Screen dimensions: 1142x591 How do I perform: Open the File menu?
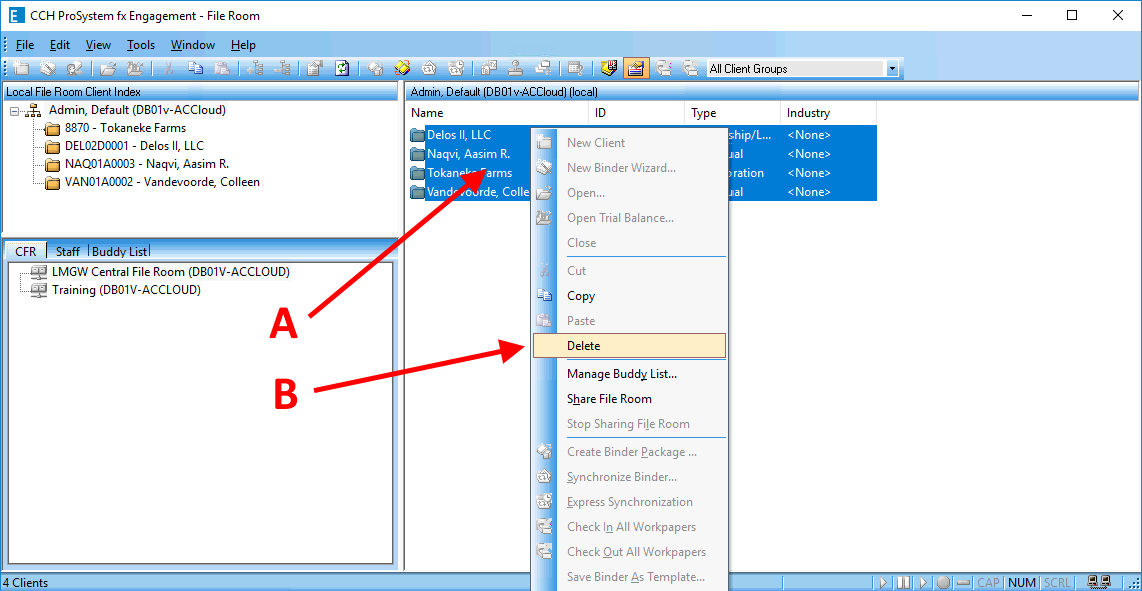(x=25, y=45)
